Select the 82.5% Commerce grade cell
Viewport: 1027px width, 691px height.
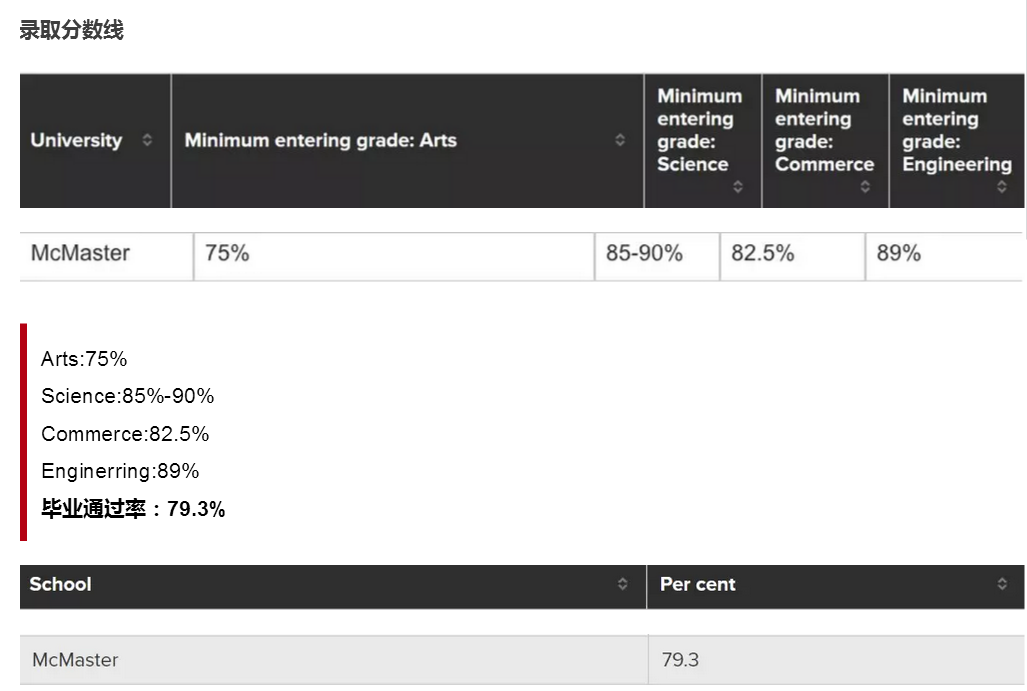[x=762, y=254]
